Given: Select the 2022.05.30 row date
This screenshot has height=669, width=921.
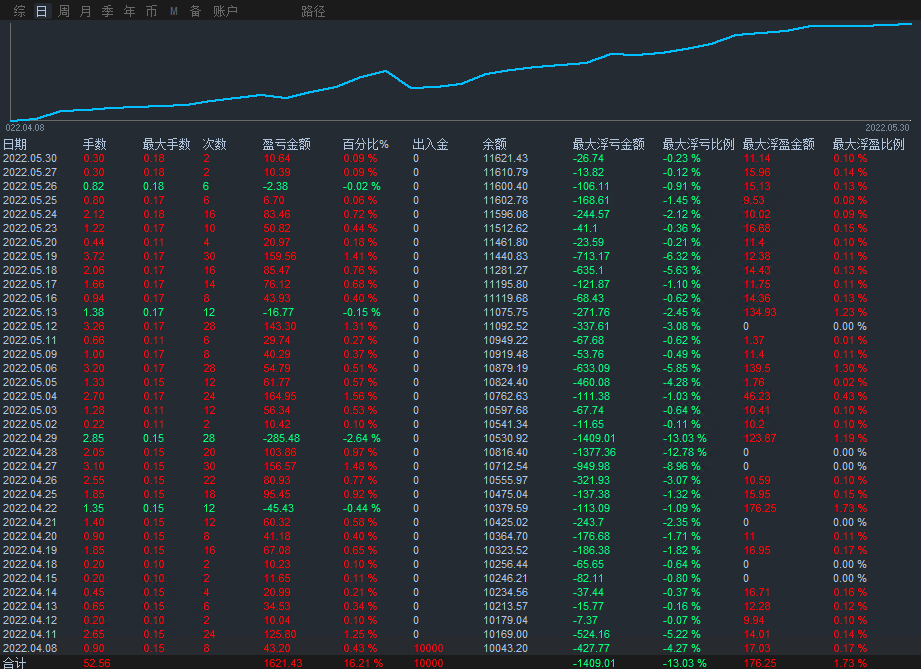Looking at the screenshot, I should [x=30, y=158].
